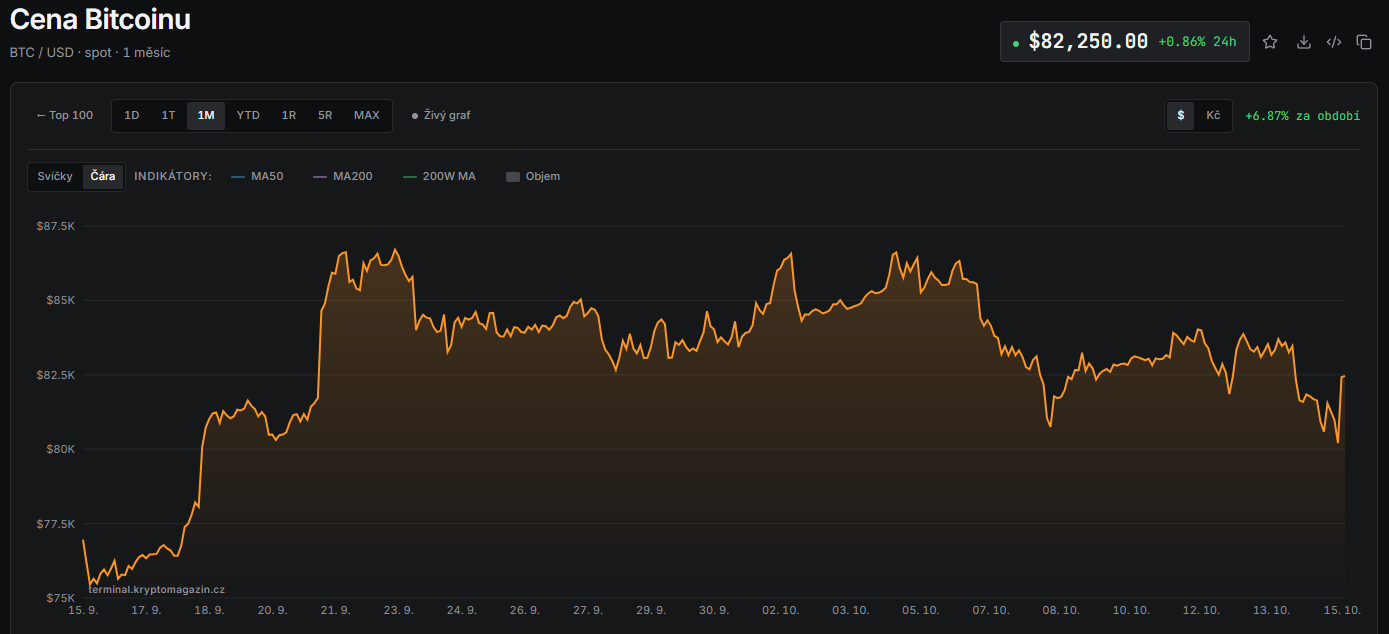Toggle the MA50 indicator

coord(257,176)
